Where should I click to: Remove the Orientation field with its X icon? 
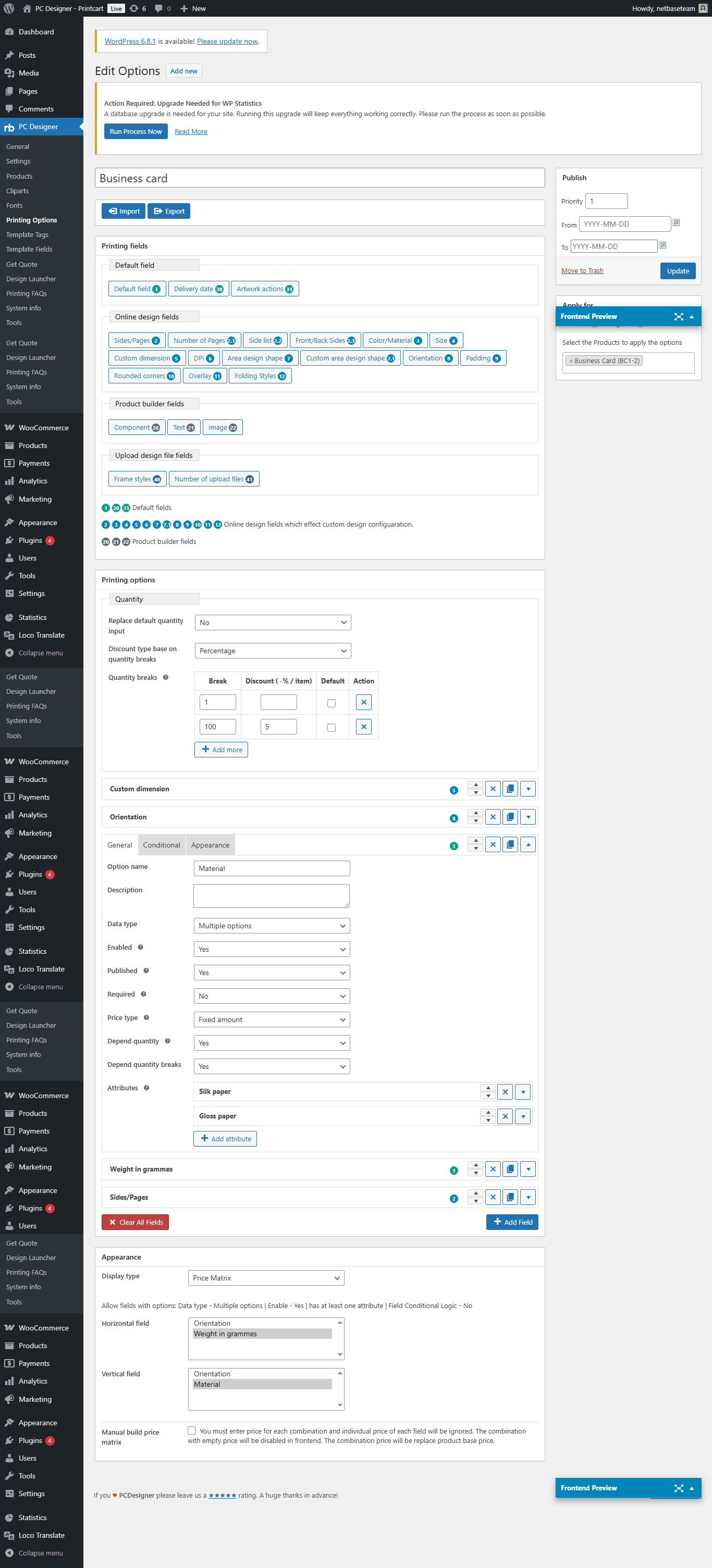493,817
